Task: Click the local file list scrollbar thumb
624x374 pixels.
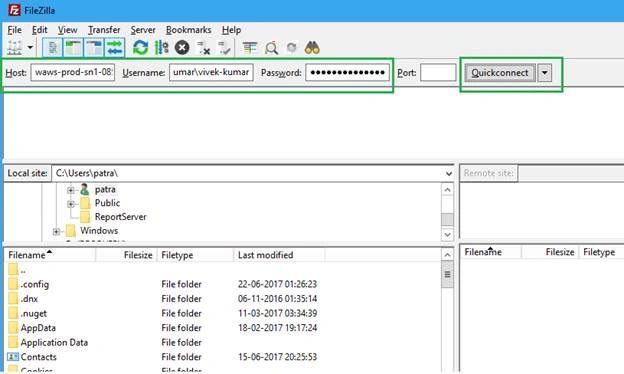Action: coord(447,275)
